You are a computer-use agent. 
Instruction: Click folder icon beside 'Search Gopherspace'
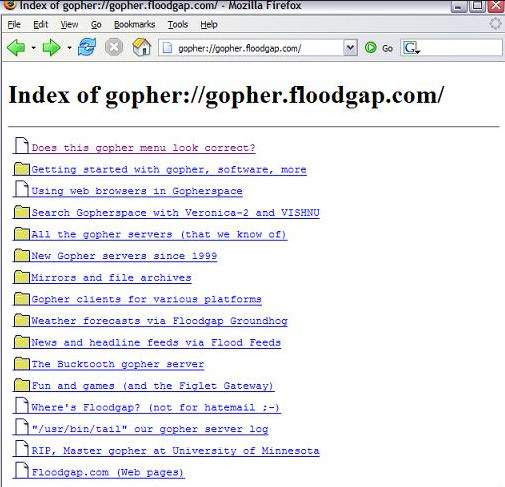point(22,212)
